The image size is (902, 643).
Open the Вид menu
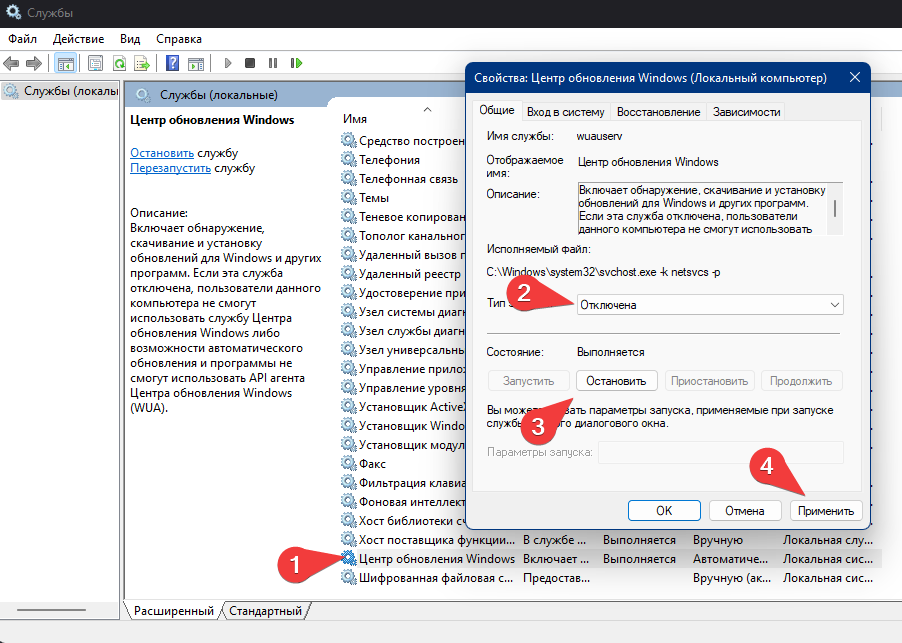click(130, 39)
